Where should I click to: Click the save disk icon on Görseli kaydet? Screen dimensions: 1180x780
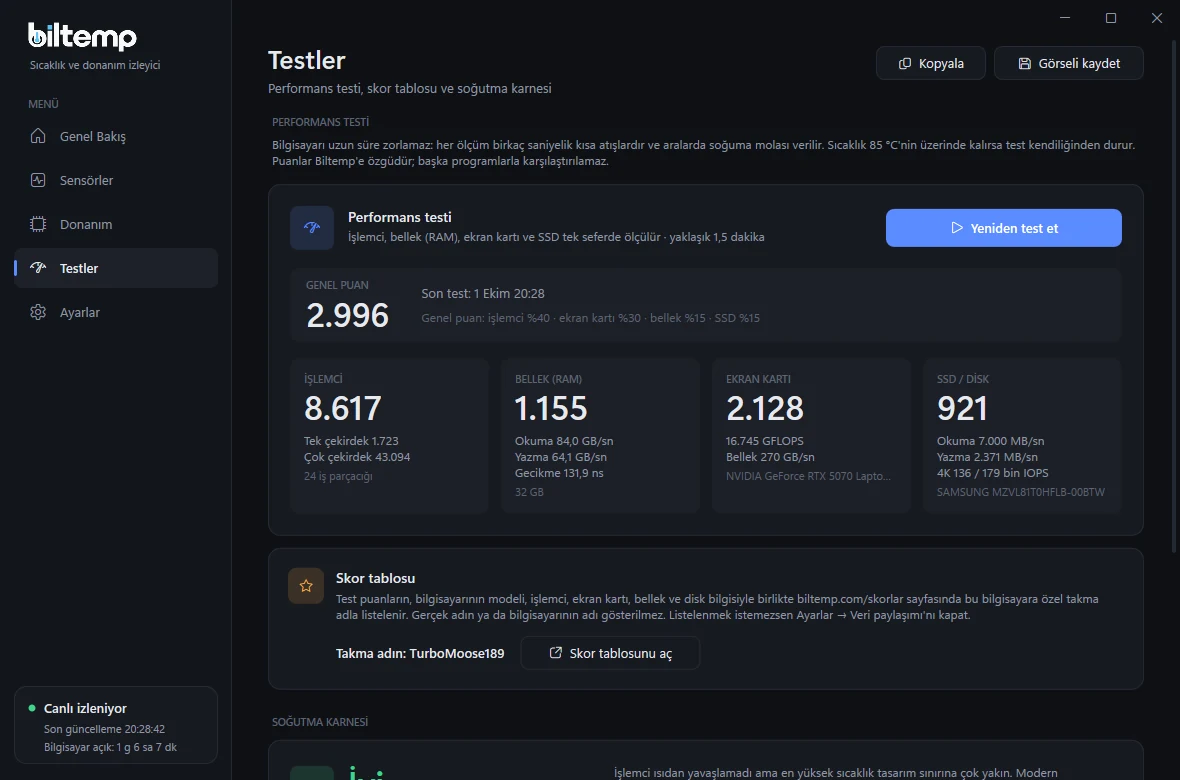pyautogui.click(x=1024, y=63)
